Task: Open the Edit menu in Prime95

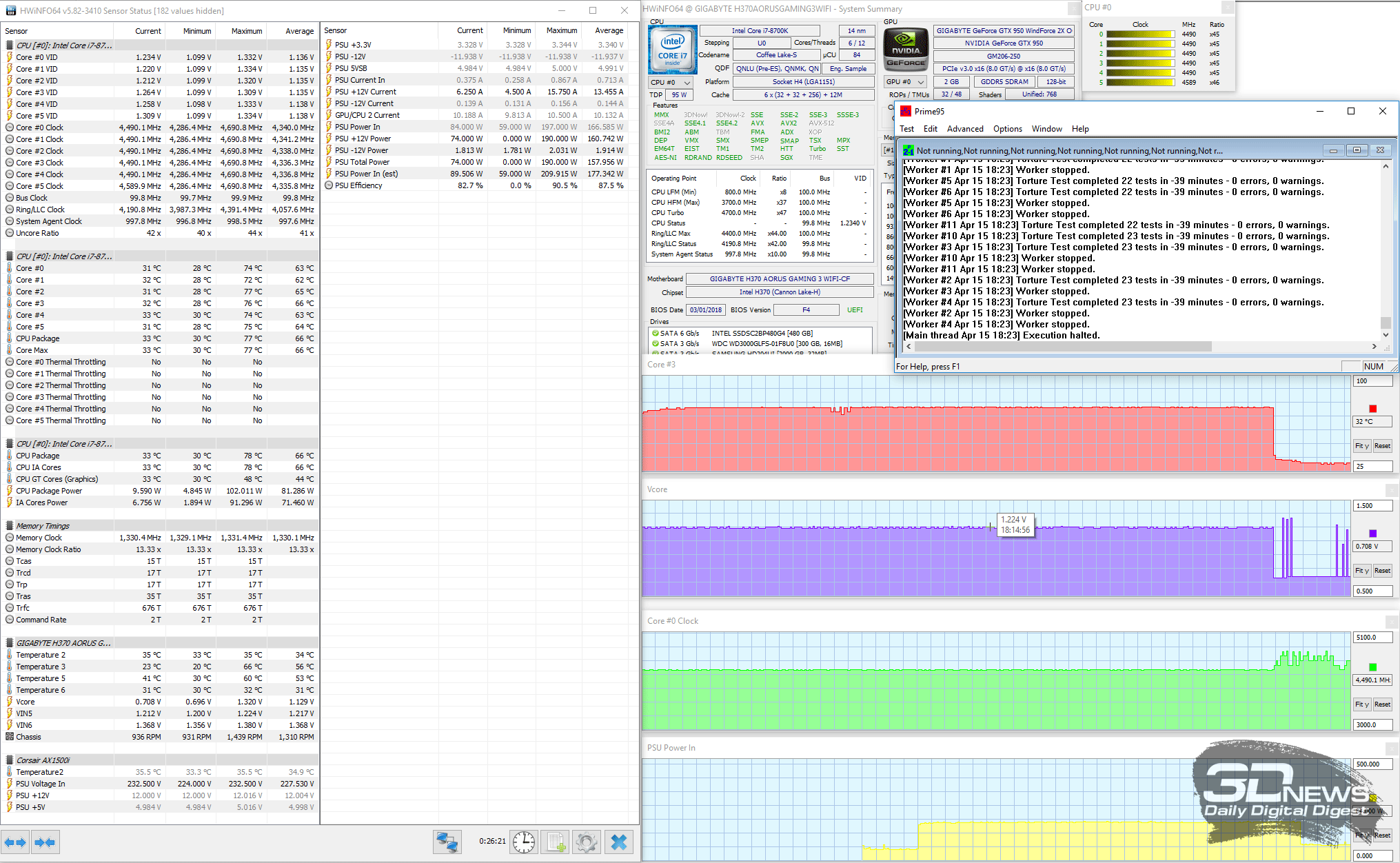Action: [x=931, y=129]
